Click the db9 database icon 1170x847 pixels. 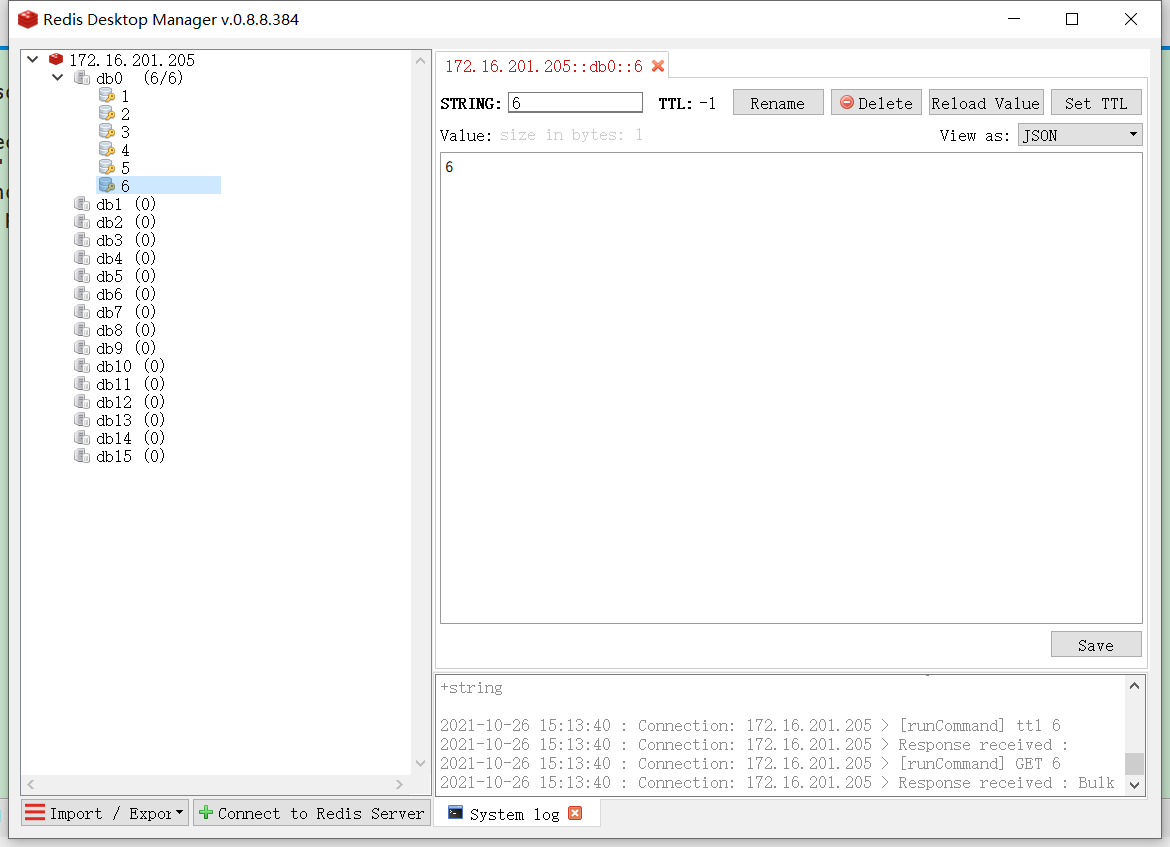[x=82, y=348]
